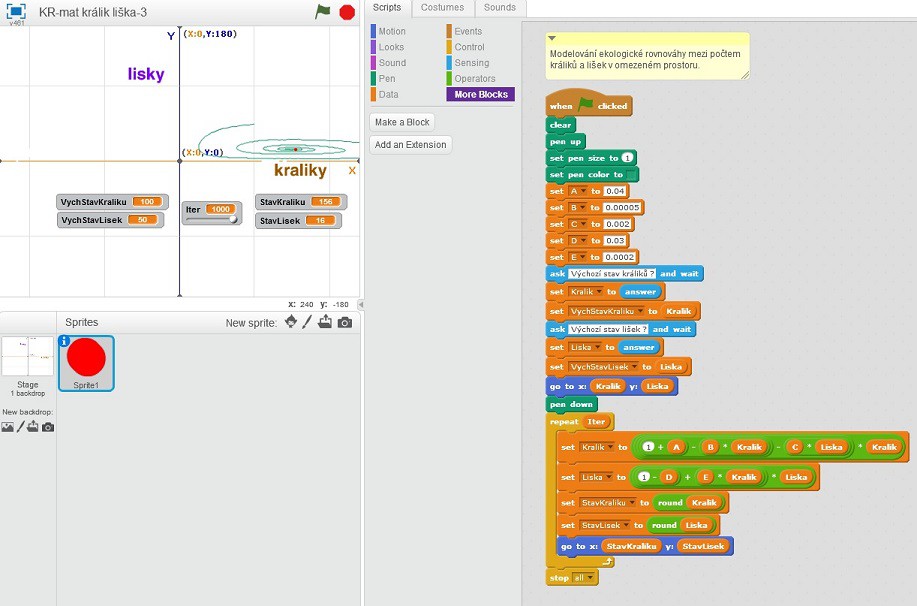This screenshot has width=917, height=606.
Task: Collapse the yellow comment note triangle
Action: coord(552,38)
